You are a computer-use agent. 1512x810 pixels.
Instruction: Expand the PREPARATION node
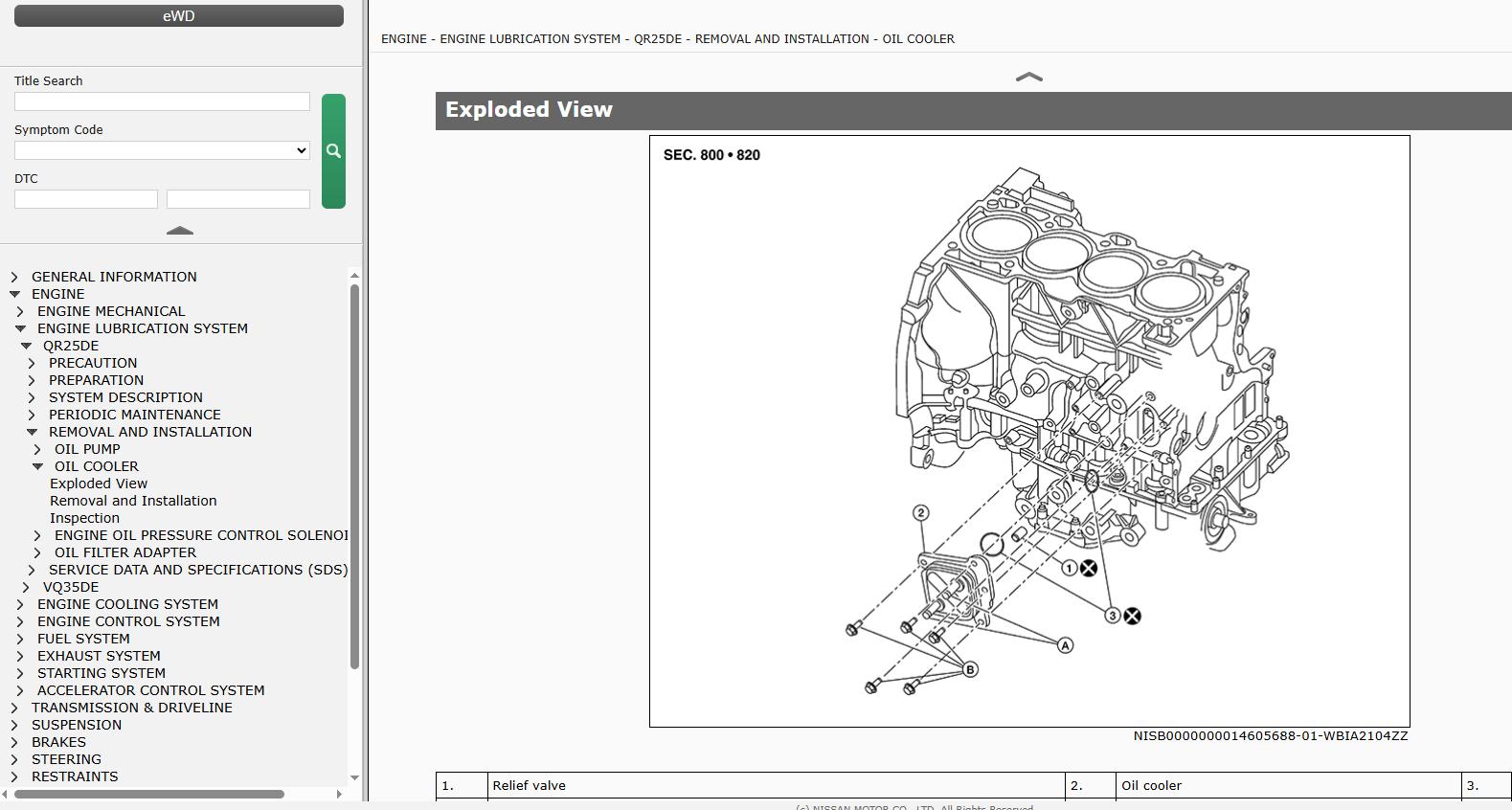point(32,380)
